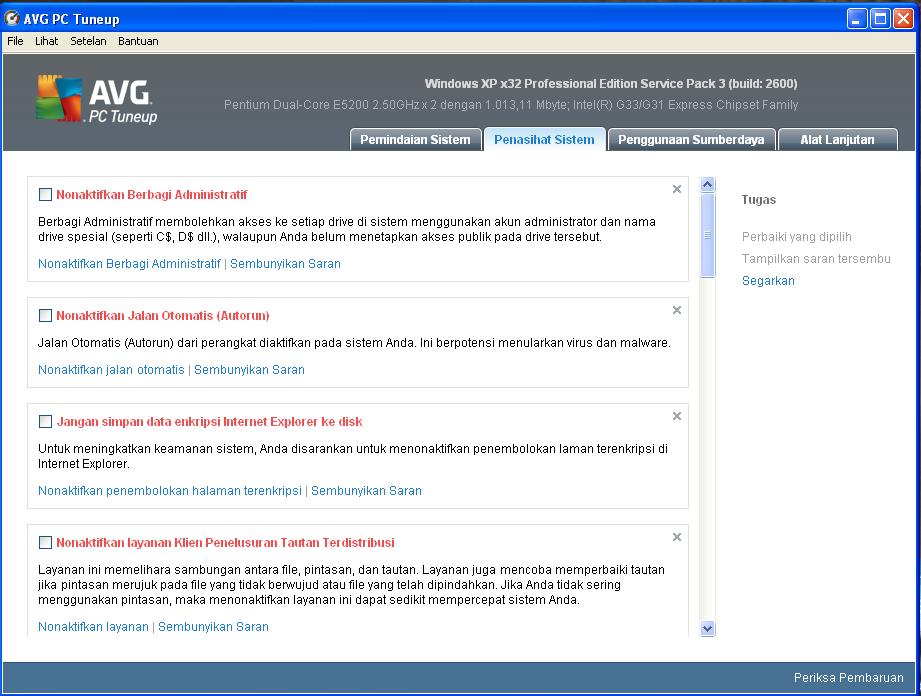Open the Alat Lanjutan tab
Viewport: 921px width, 696px height.
(838, 140)
